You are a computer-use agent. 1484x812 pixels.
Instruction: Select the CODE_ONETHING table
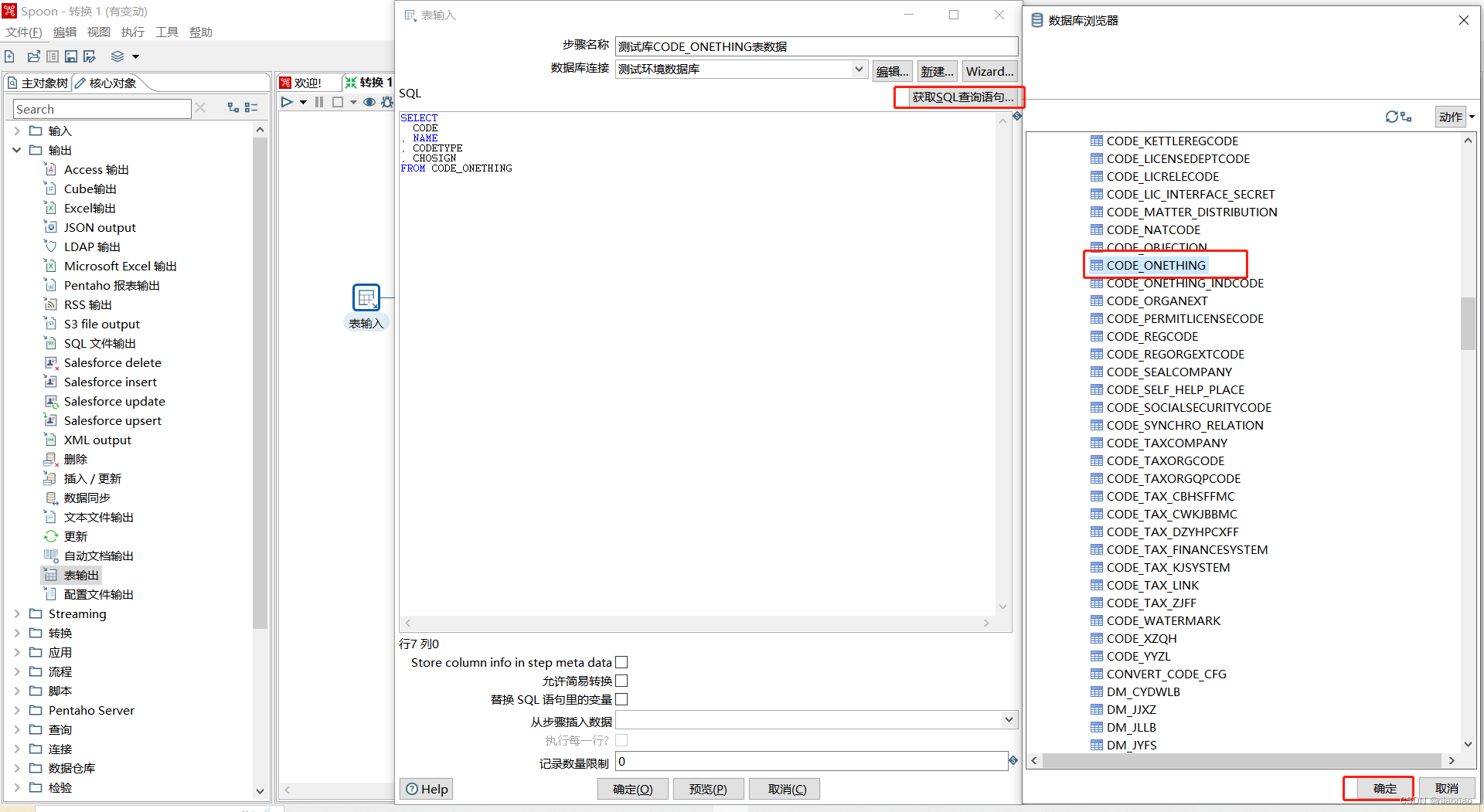1156,265
